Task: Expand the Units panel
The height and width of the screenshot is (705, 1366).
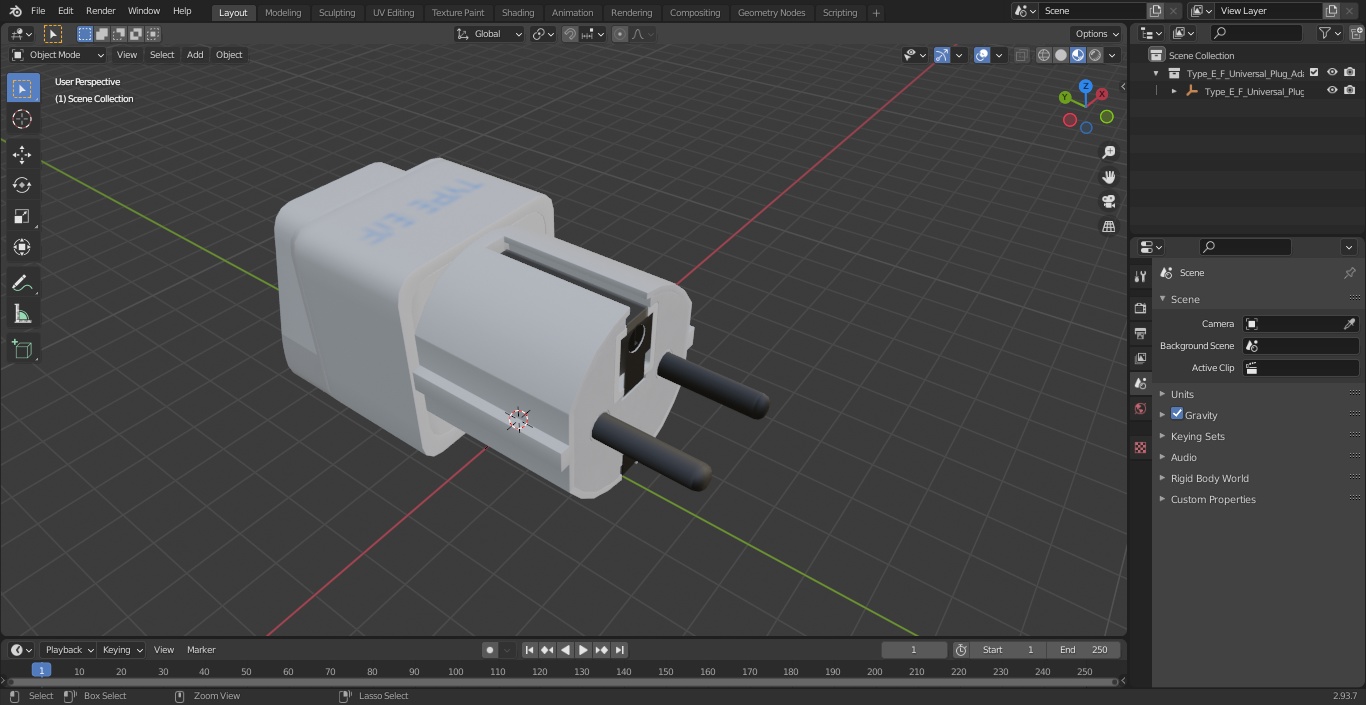Action: (x=1182, y=394)
